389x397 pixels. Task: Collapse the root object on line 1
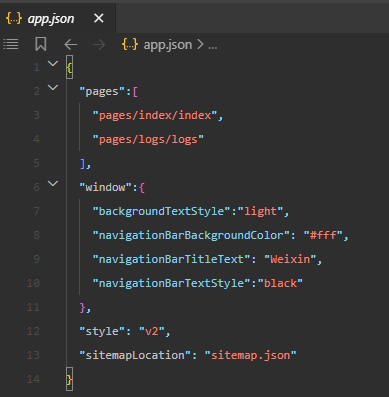click(53, 63)
